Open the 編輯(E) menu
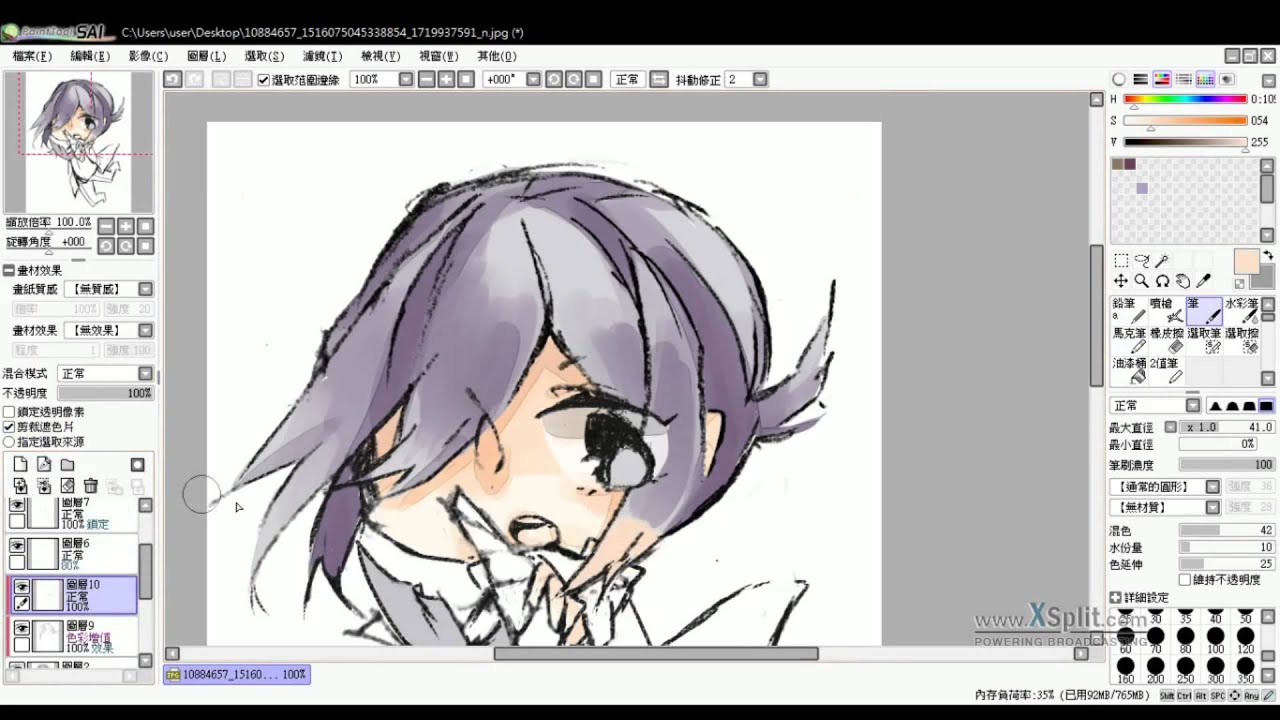This screenshot has width=1280, height=720. (90, 56)
